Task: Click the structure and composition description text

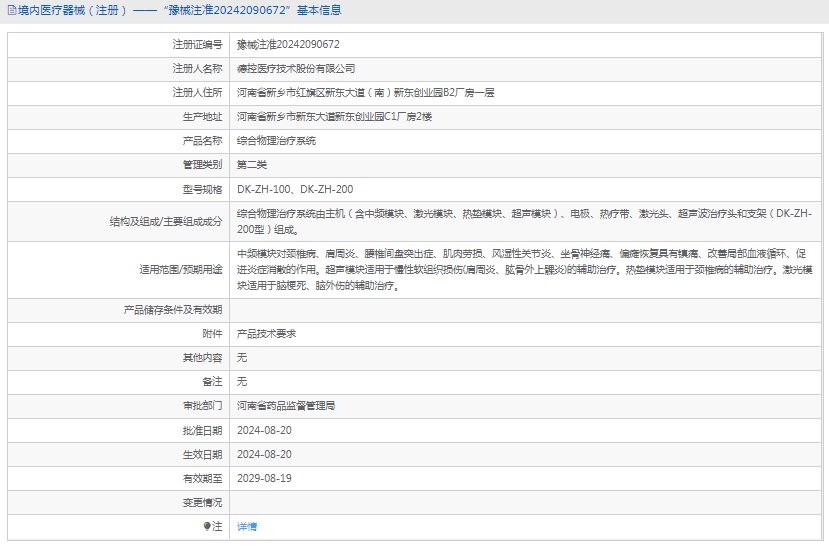Action: tap(524, 221)
